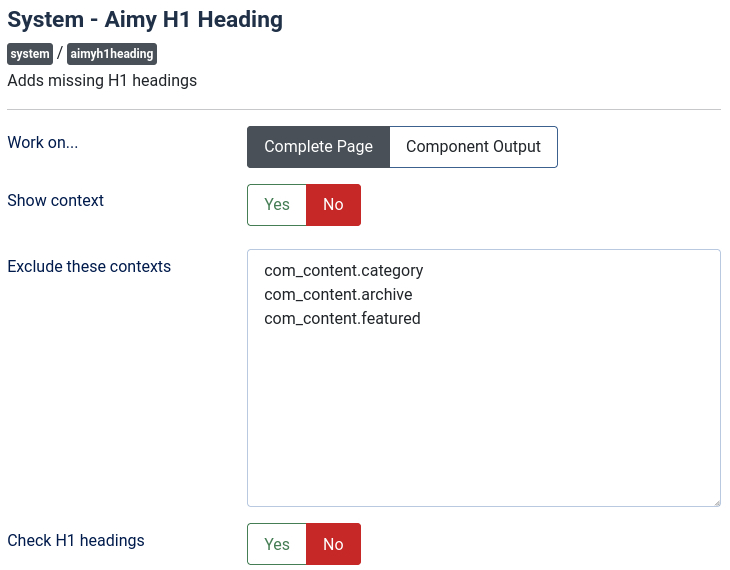Click the 'System - Aimy H1 Heading' title
730x570 pixels.
(x=145, y=19)
